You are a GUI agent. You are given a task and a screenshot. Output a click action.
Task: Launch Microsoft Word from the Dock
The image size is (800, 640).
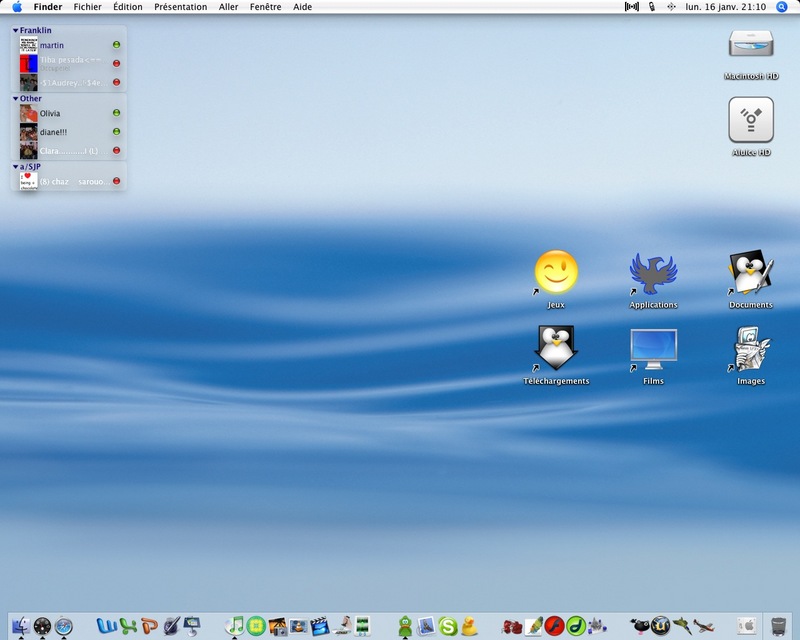[107, 626]
